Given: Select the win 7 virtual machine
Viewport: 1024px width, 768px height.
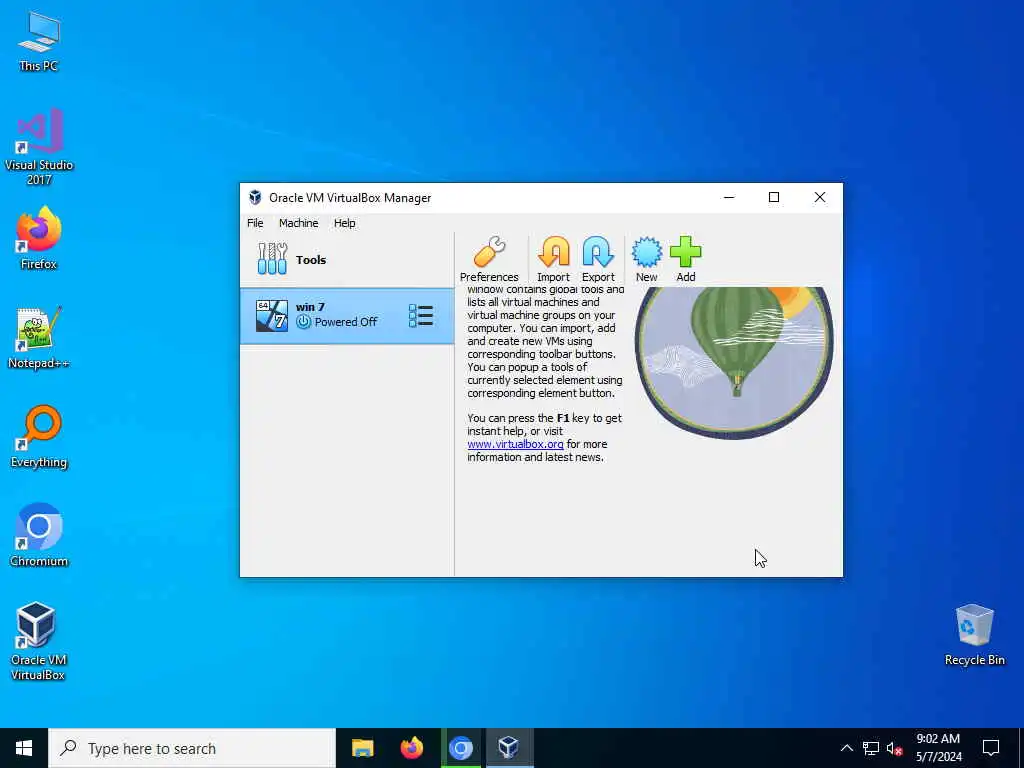Looking at the screenshot, I should (x=347, y=316).
